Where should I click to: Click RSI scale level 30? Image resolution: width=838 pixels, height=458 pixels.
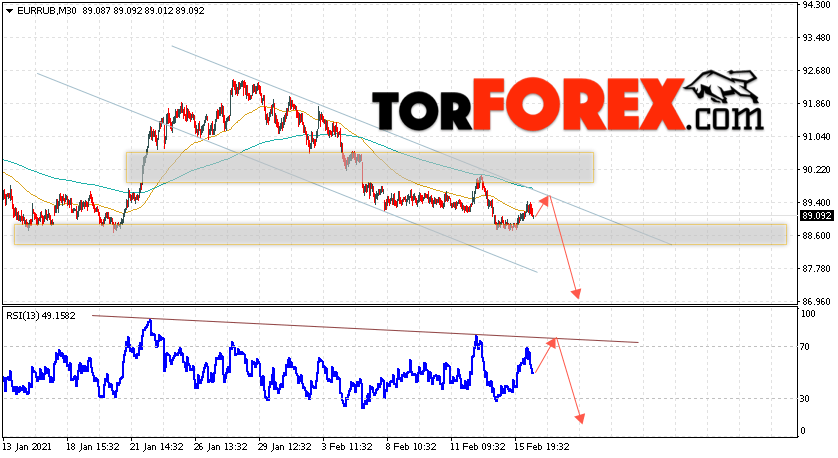tap(806, 399)
